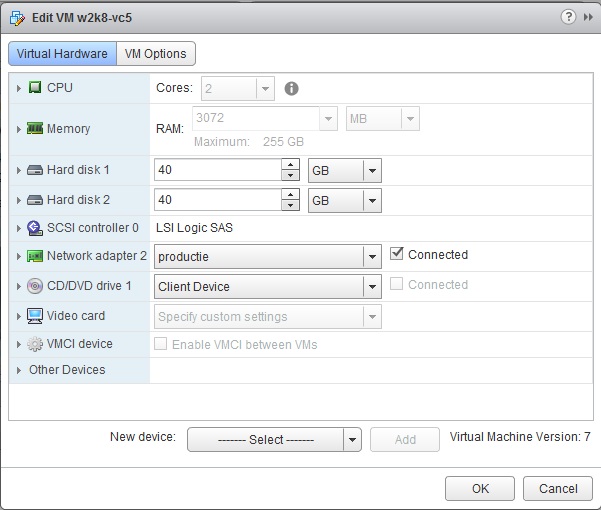Click the Hard disk 2 size field

(218, 200)
